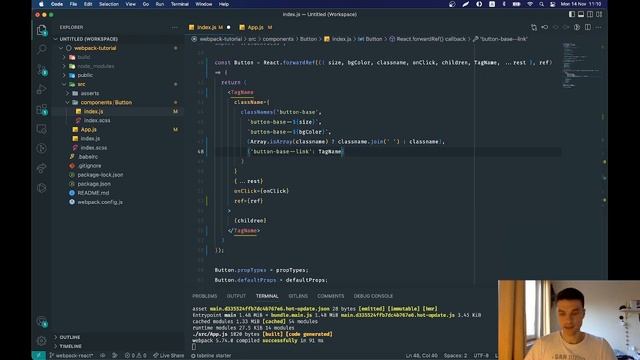Click Live Share in status bar
The image size is (640, 360).
169,356
